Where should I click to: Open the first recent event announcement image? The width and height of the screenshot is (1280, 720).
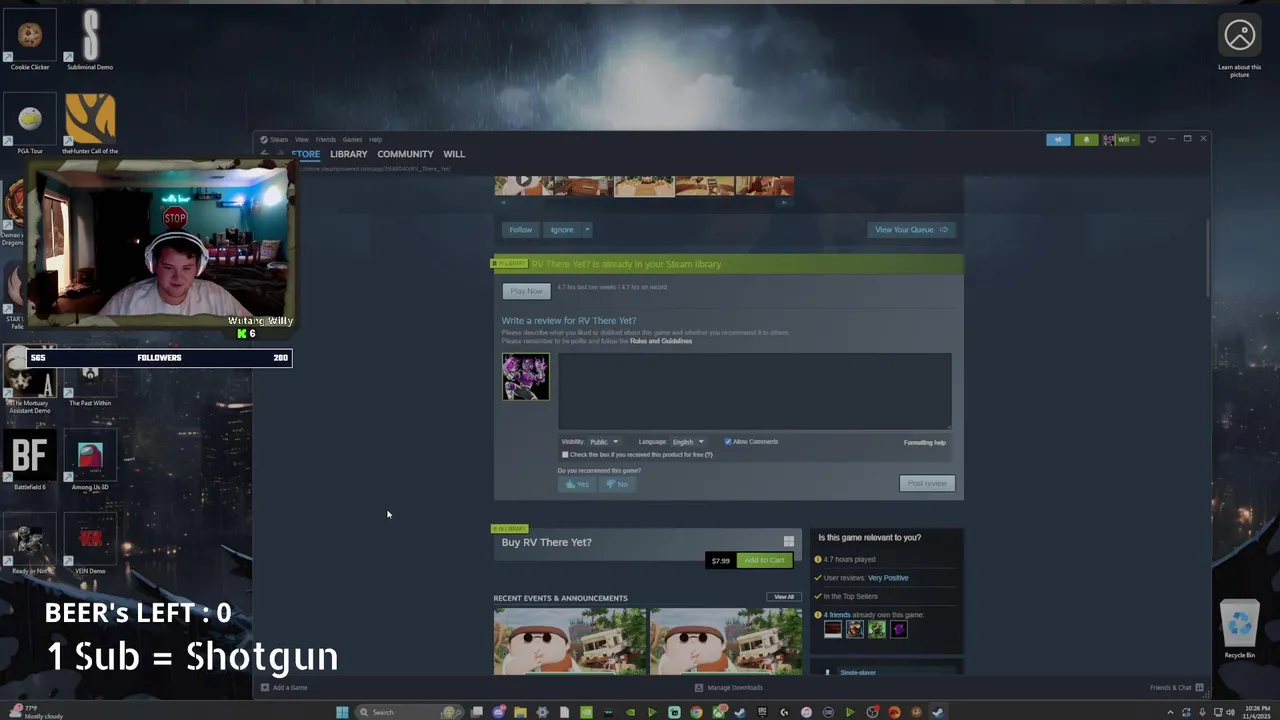(x=569, y=641)
